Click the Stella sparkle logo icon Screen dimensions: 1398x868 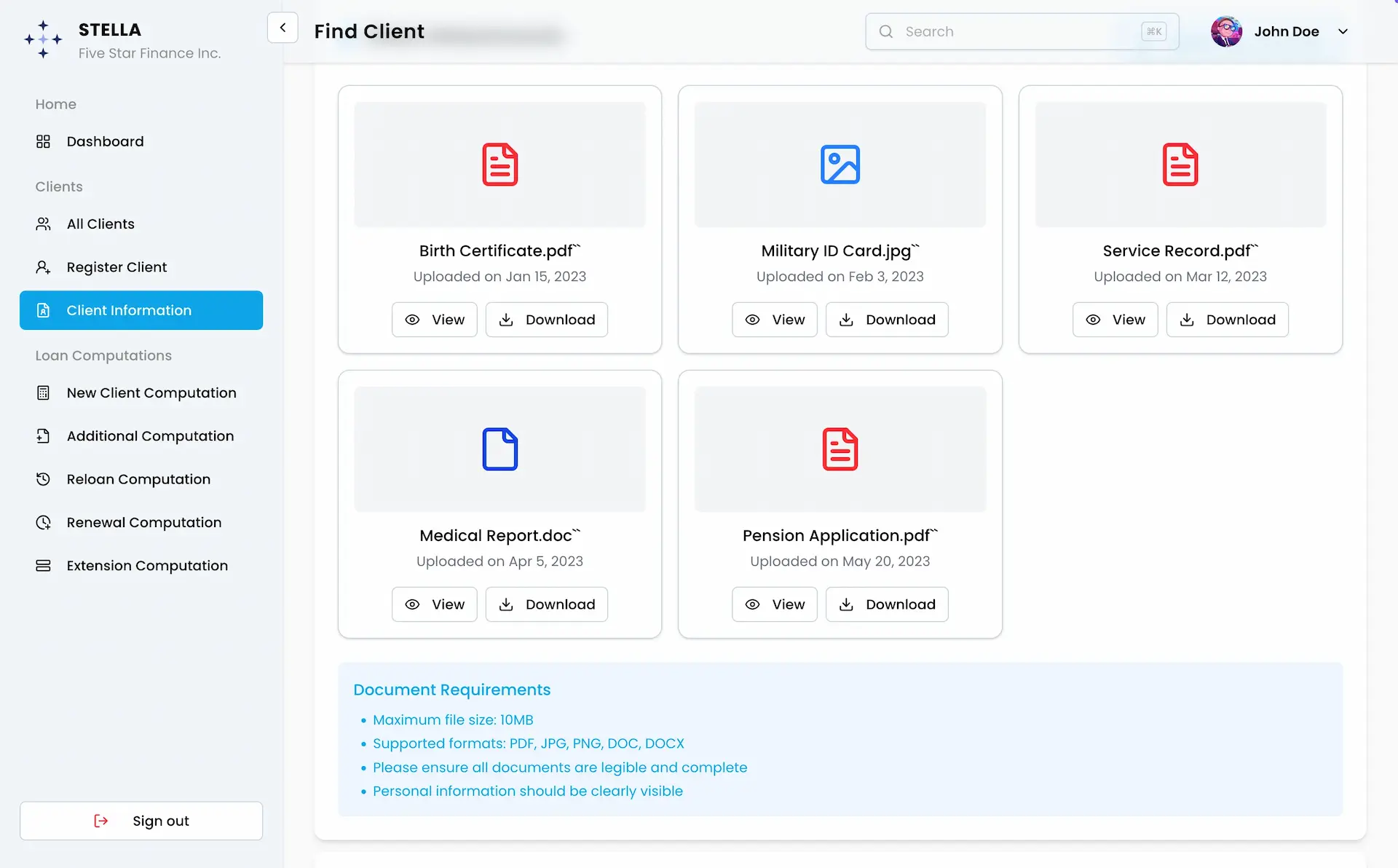43,39
